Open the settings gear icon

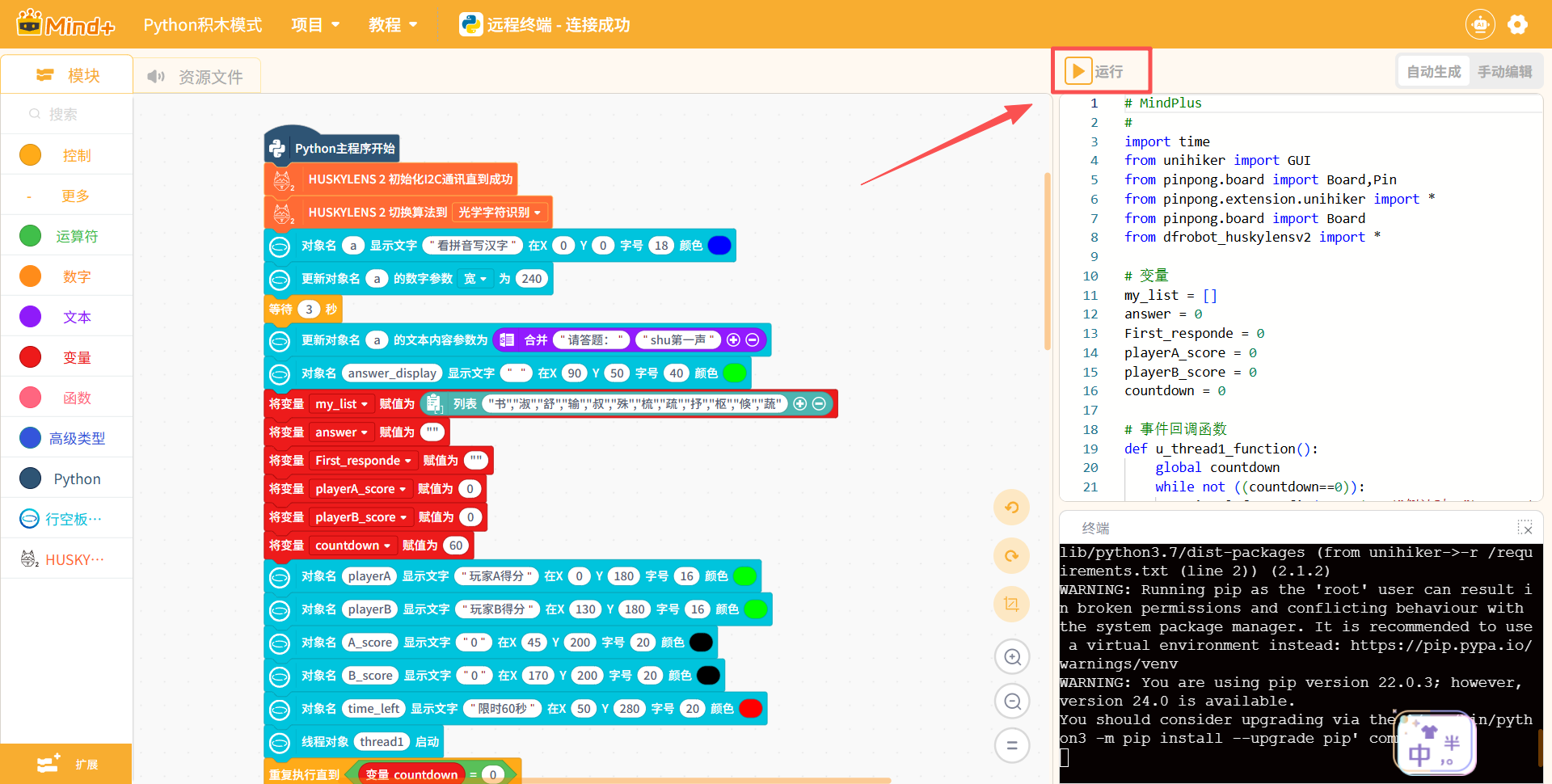(1517, 25)
